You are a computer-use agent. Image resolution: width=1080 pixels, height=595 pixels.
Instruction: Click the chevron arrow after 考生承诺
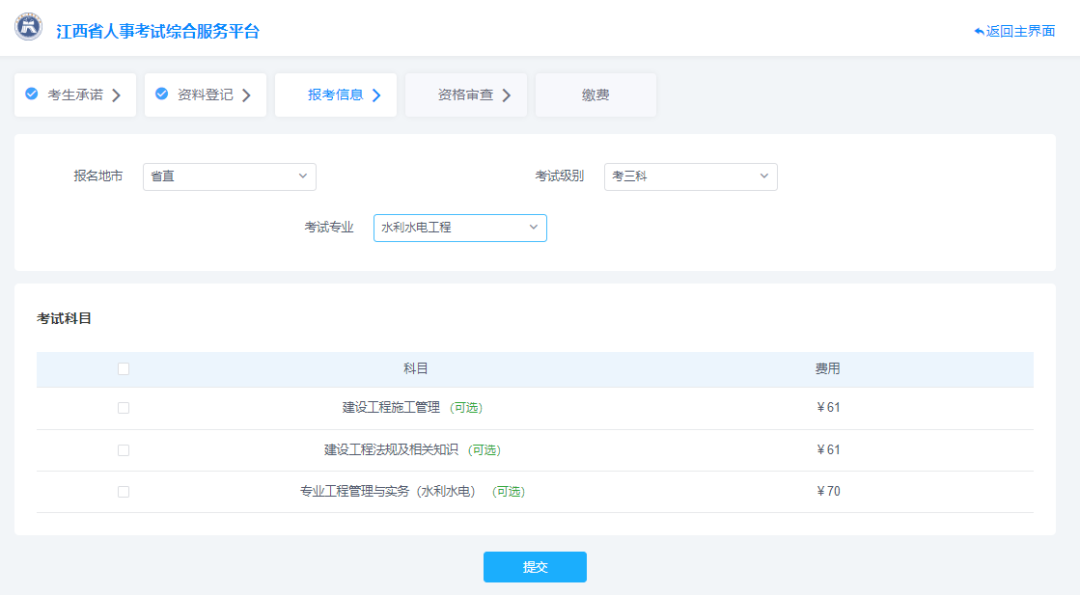point(116,95)
